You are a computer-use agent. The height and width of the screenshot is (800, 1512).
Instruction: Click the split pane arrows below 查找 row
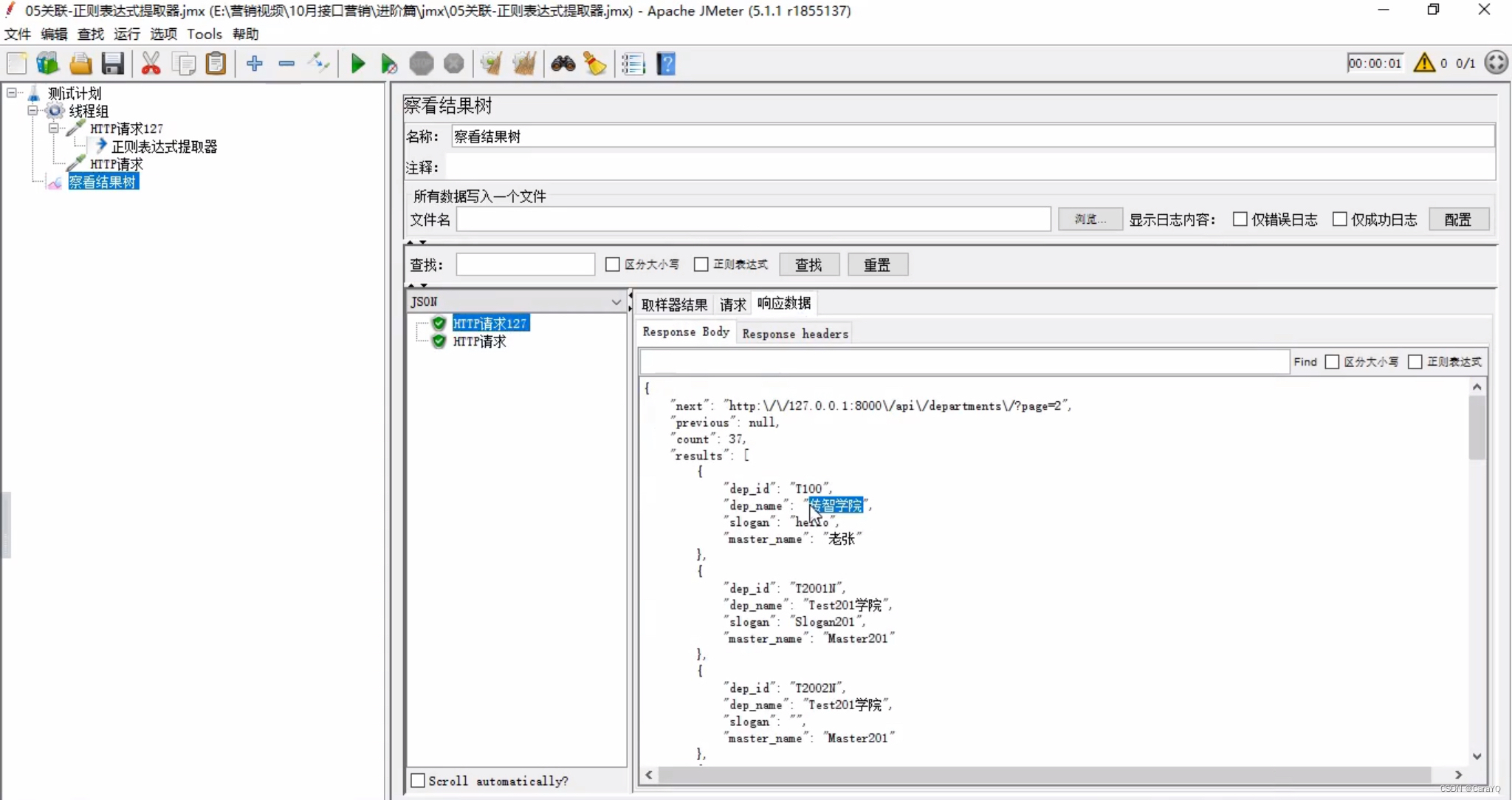[417, 285]
